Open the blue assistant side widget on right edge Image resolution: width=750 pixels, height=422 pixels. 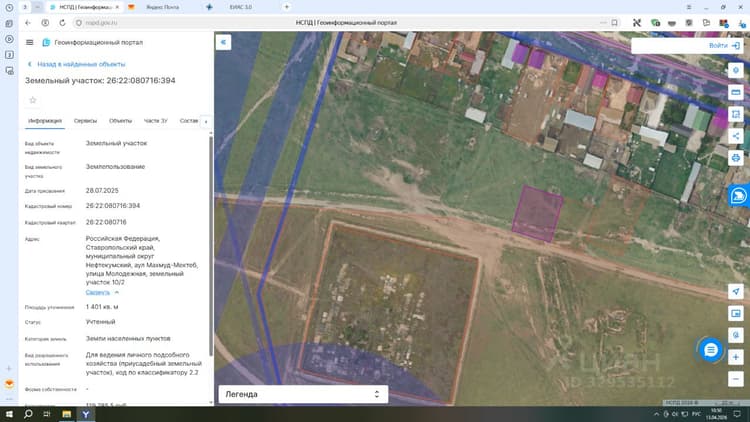tap(739, 196)
